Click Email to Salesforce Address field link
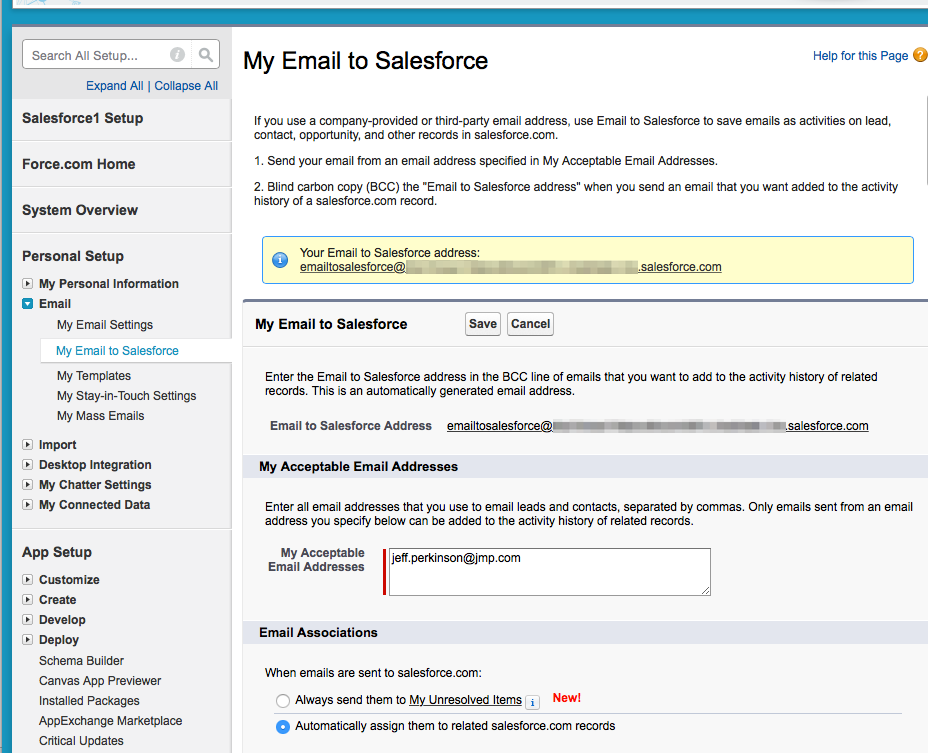The width and height of the screenshot is (928, 753). coord(658,426)
